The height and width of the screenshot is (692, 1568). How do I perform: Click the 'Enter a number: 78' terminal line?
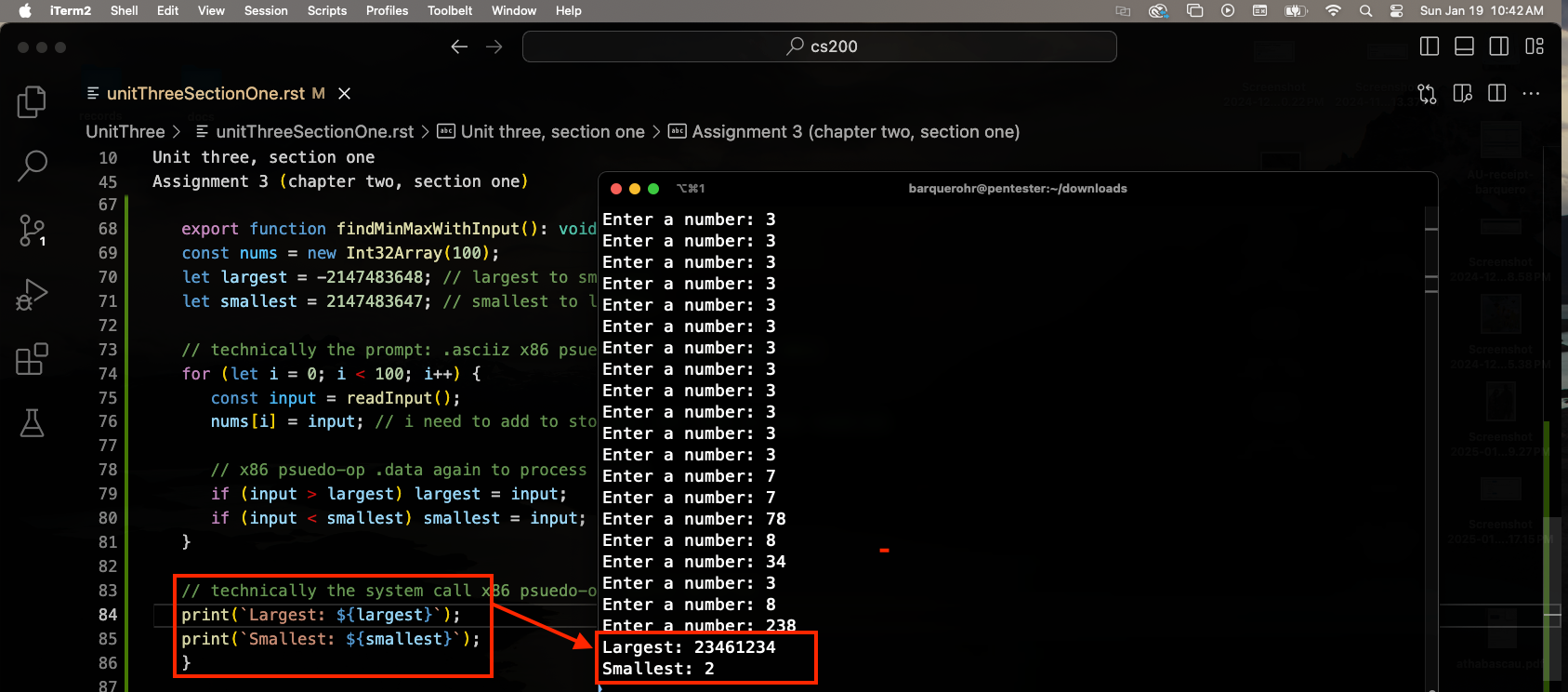[694, 519]
